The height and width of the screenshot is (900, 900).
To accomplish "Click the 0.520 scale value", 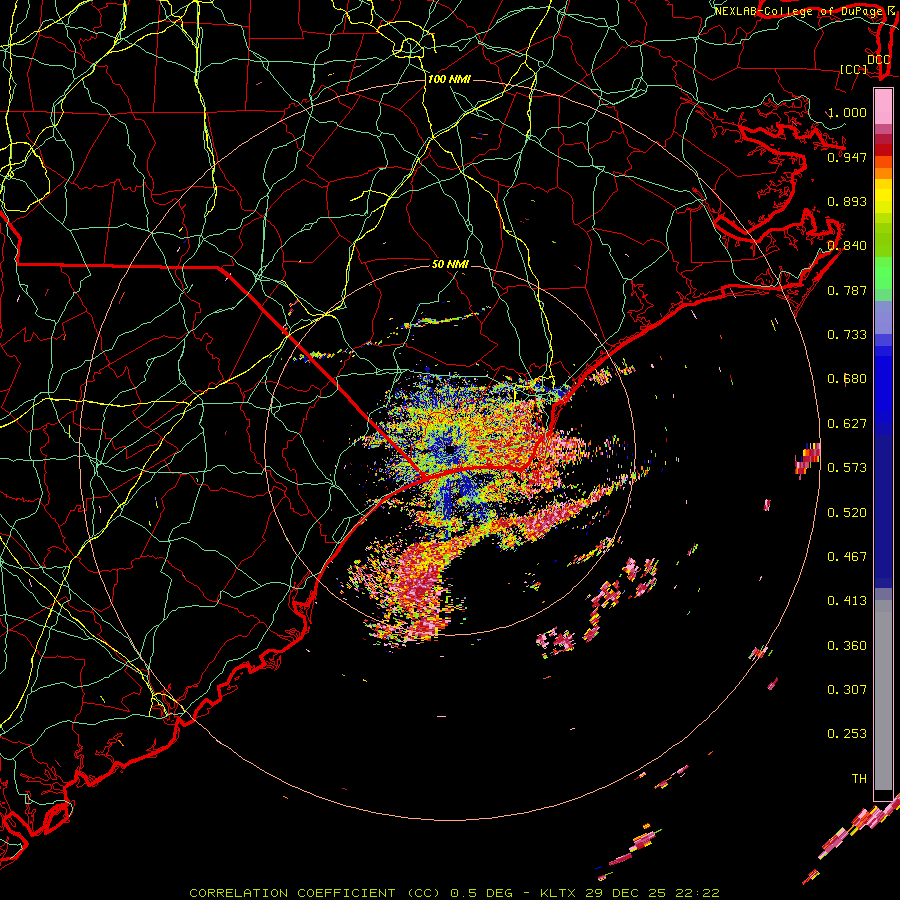I will point(847,513).
